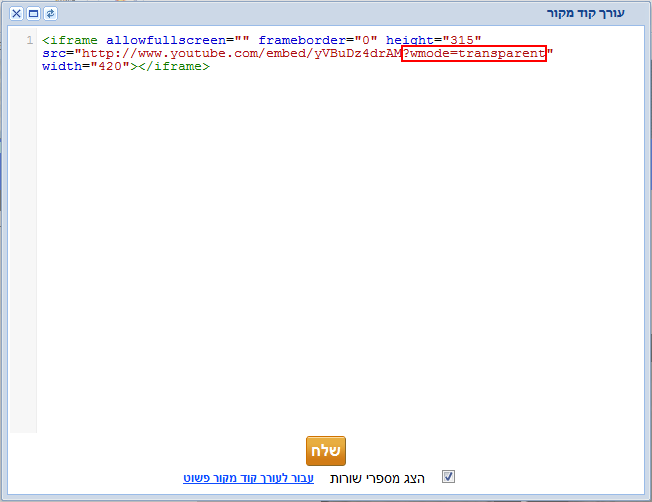Close the source code editor dialog

pyautogui.click(x=16, y=14)
